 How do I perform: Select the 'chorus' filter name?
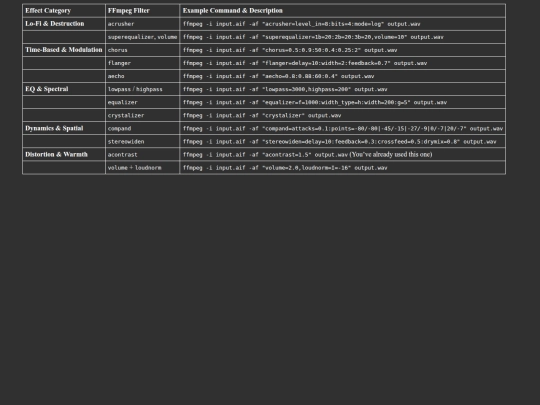point(117,50)
